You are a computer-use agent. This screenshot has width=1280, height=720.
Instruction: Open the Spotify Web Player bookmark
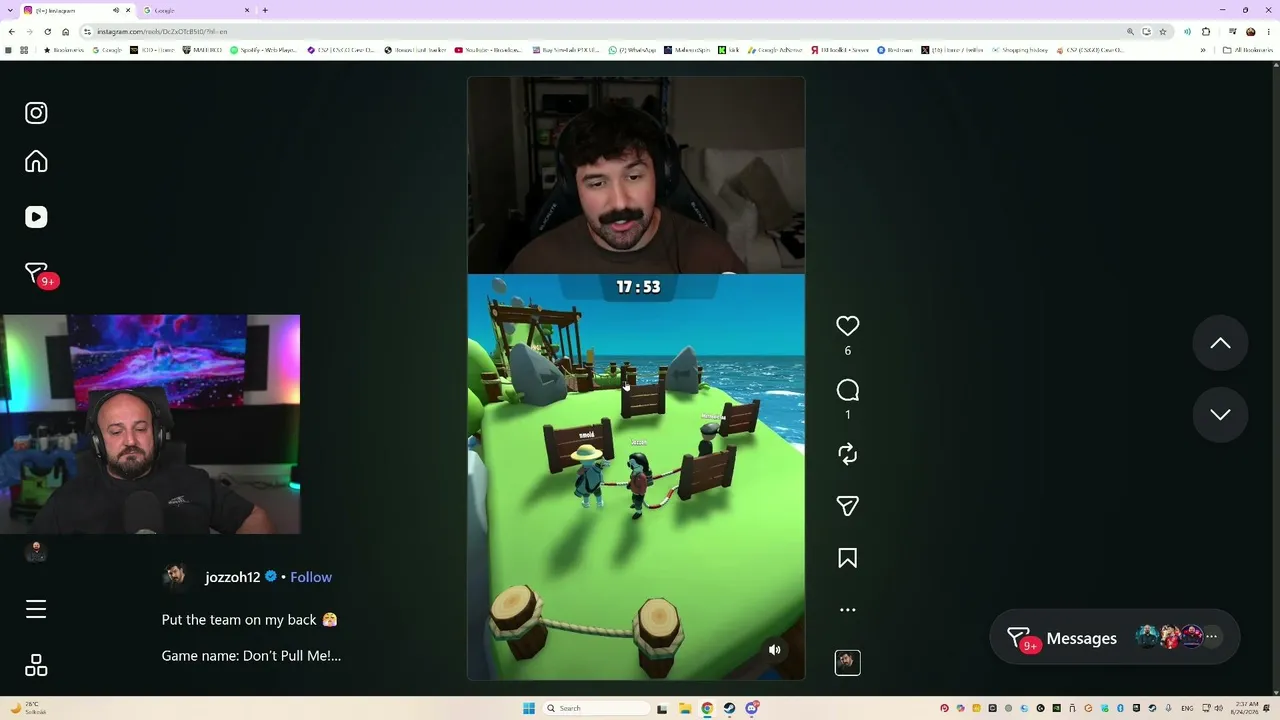pos(264,50)
